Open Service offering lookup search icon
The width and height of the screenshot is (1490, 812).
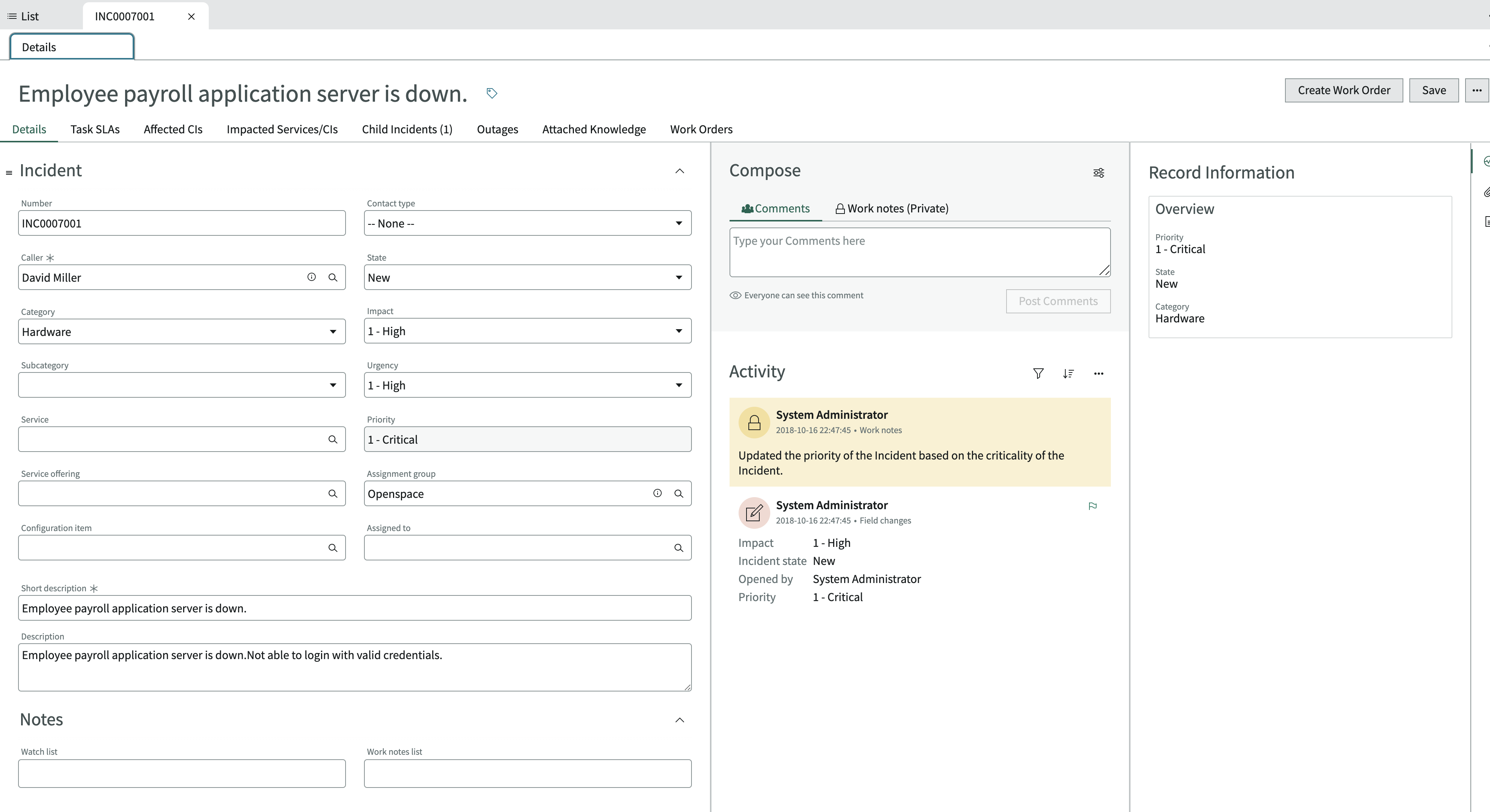click(x=333, y=493)
